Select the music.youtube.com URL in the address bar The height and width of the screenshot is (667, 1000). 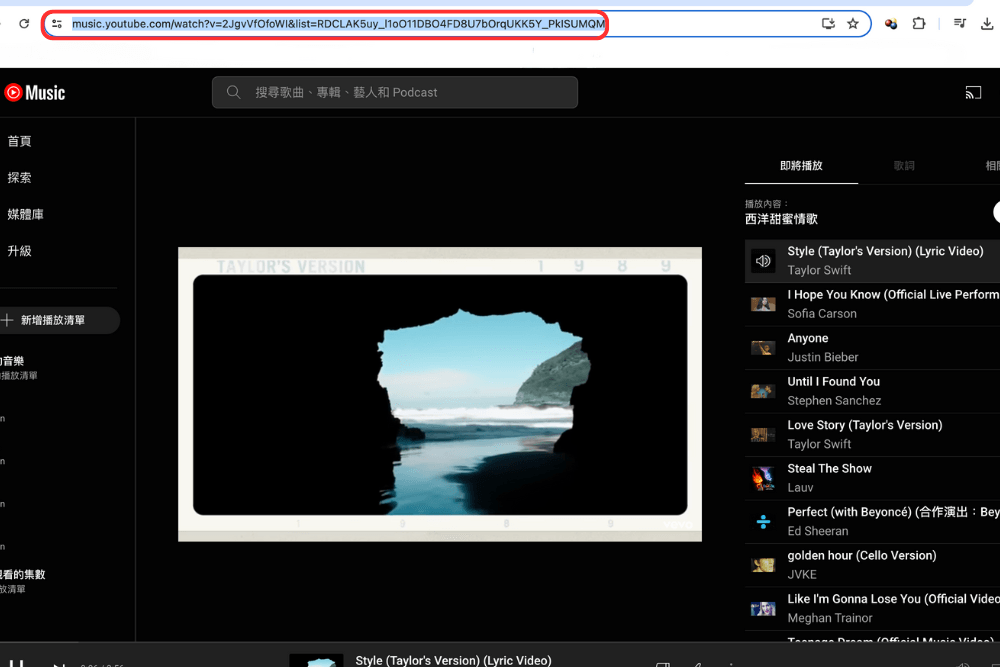click(x=338, y=24)
